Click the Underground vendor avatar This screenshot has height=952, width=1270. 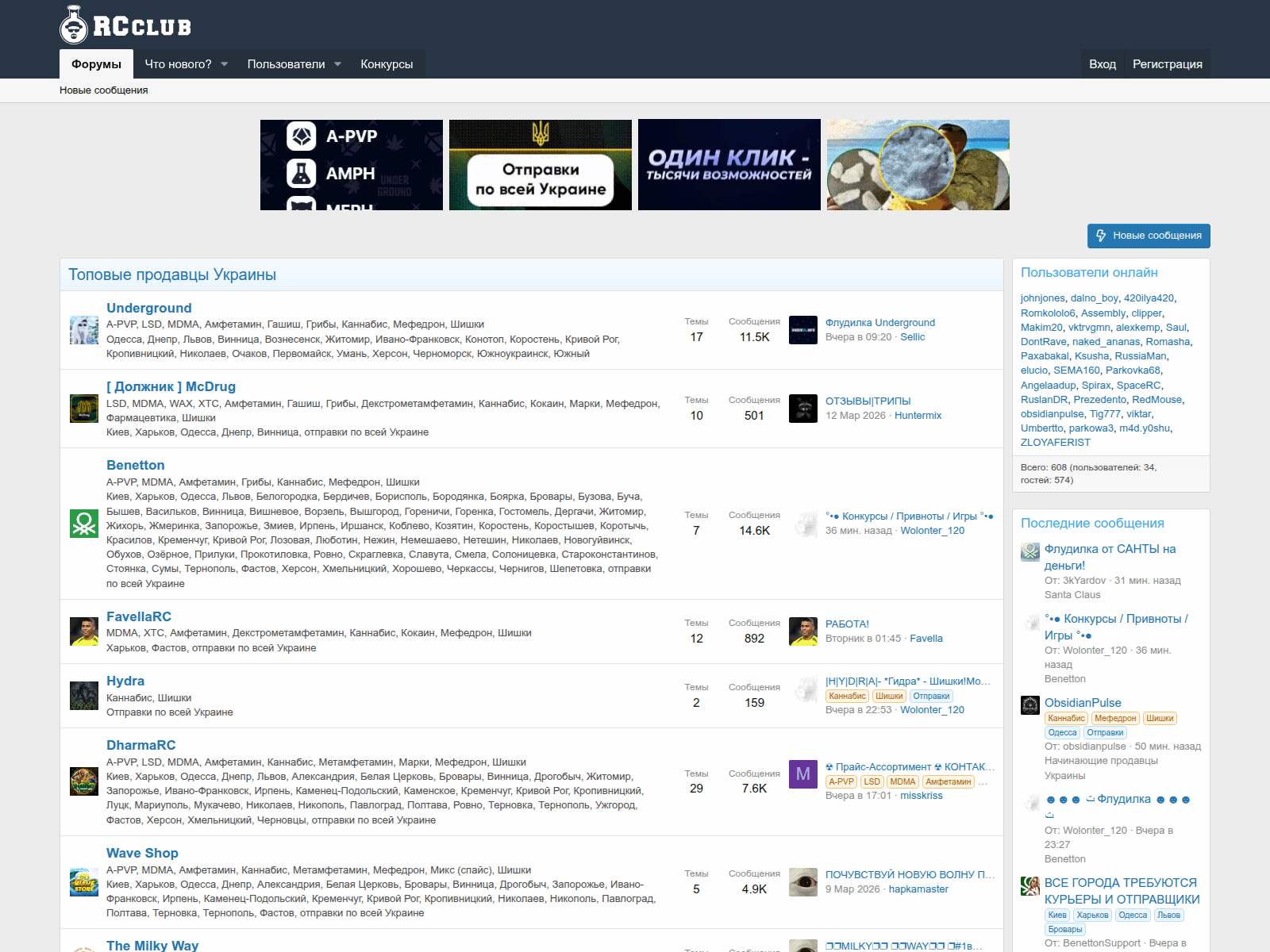(84, 330)
